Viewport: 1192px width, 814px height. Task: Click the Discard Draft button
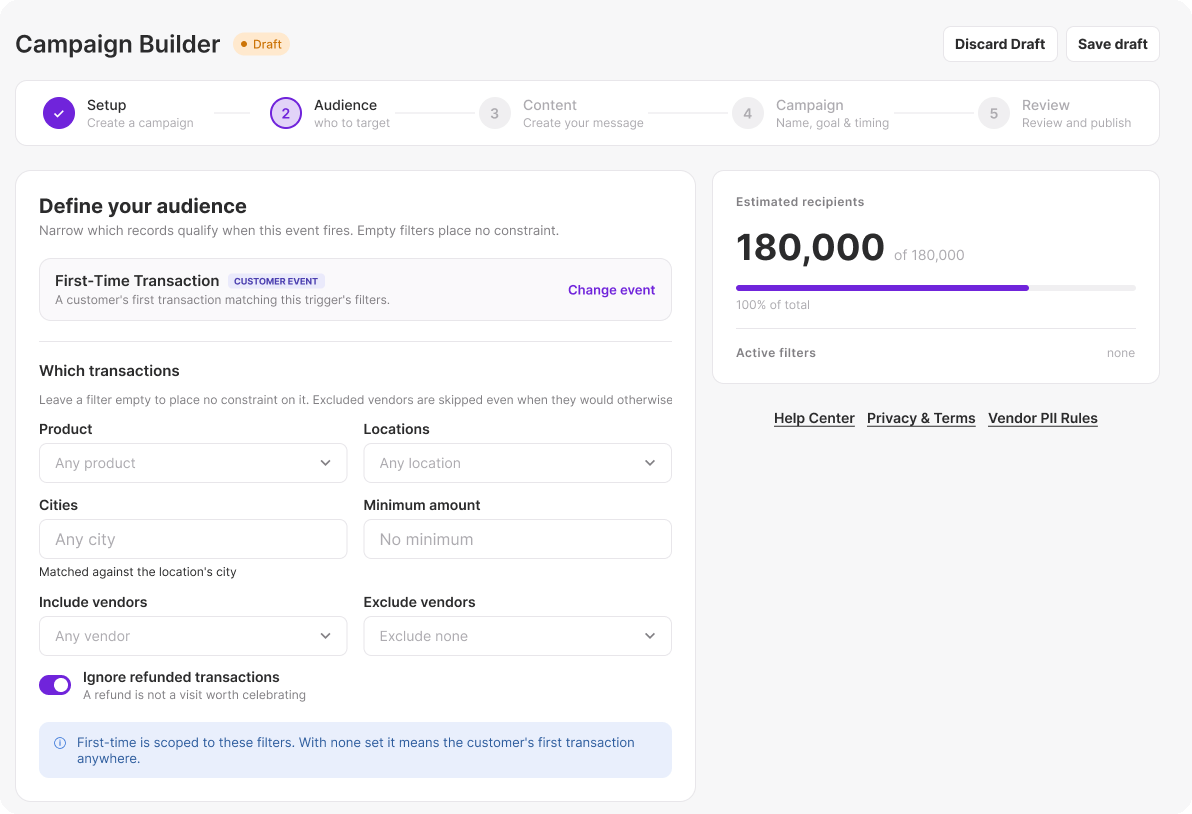pos(1000,44)
